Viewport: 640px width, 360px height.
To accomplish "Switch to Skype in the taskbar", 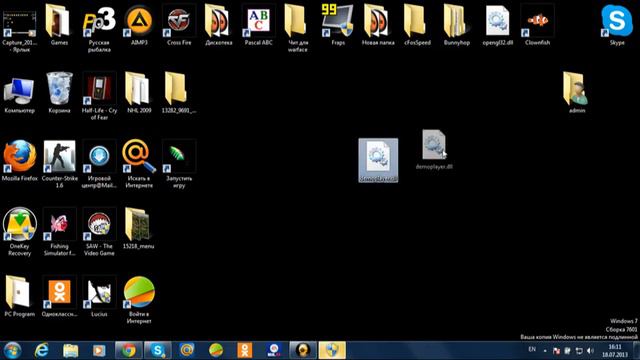I will coord(158,350).
